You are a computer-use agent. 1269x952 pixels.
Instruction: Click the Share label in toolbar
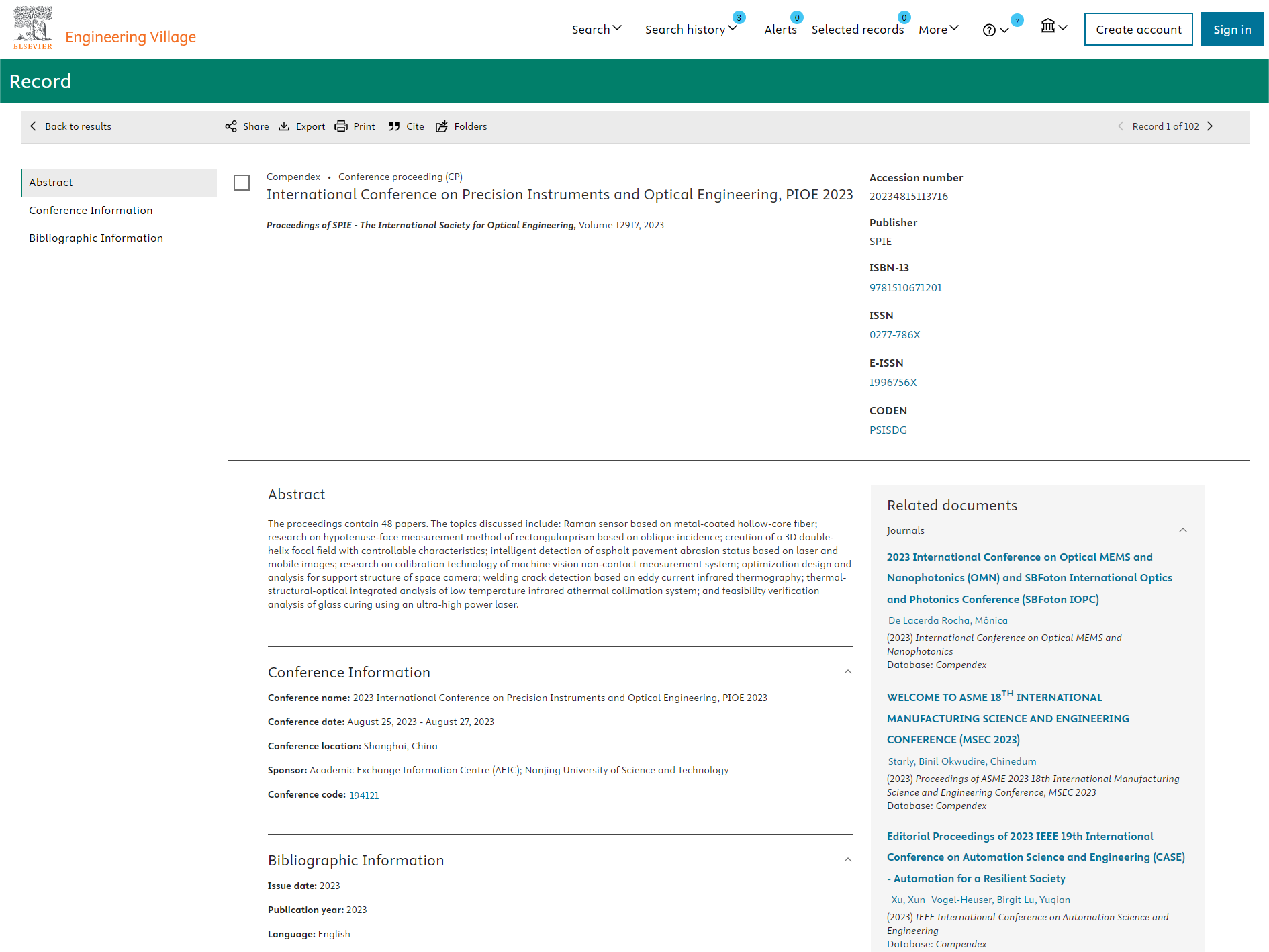tap(256, 126)
